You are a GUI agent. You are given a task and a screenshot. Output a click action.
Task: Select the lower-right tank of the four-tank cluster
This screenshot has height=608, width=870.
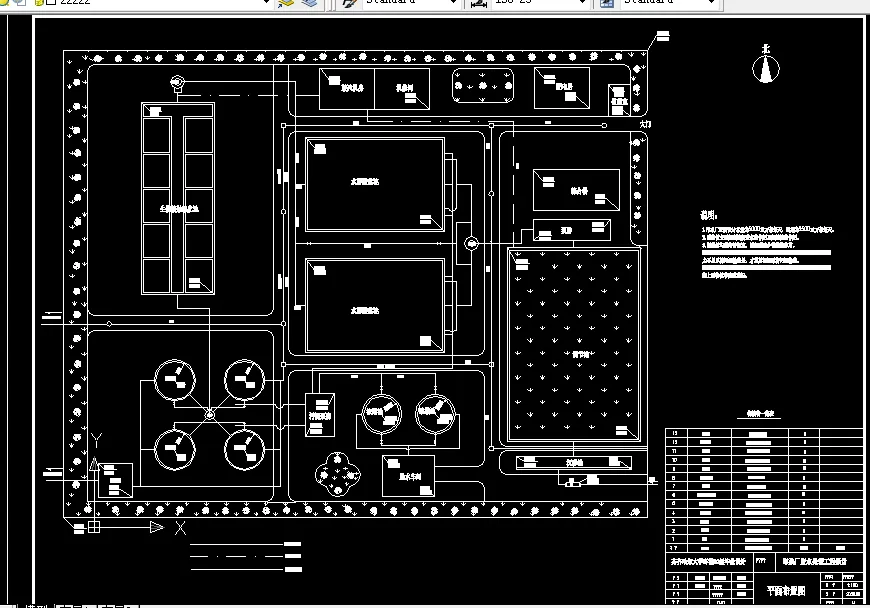pyautogui.click(x=245, y=449)
